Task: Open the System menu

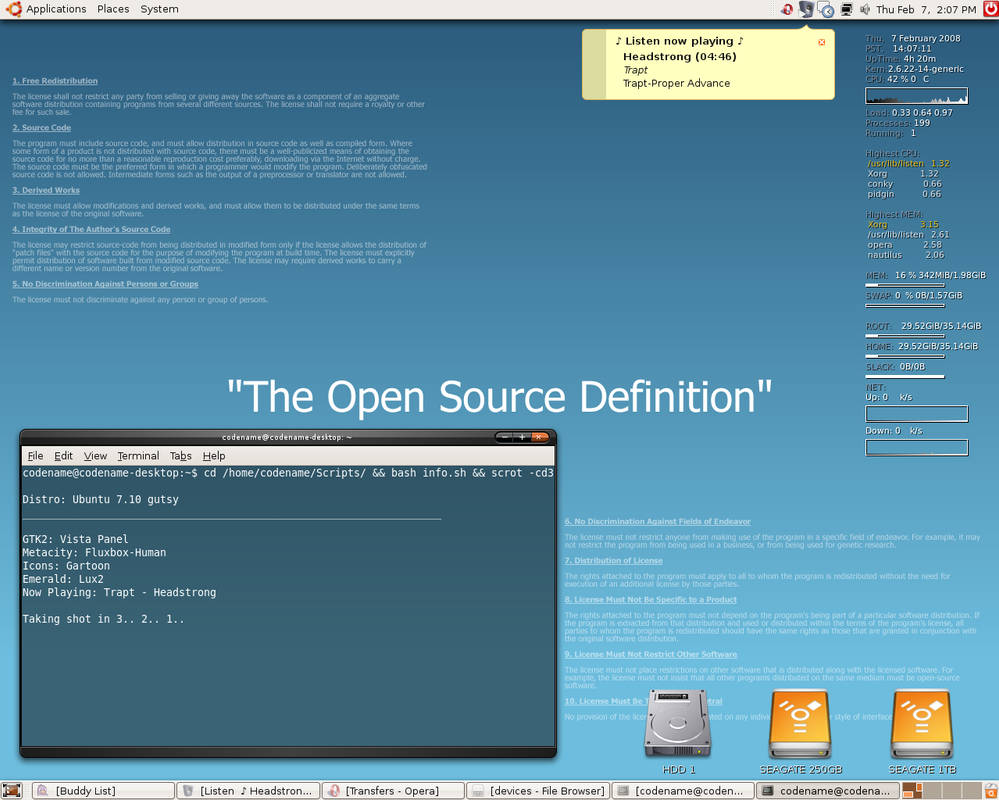Action: coord(159,9)
